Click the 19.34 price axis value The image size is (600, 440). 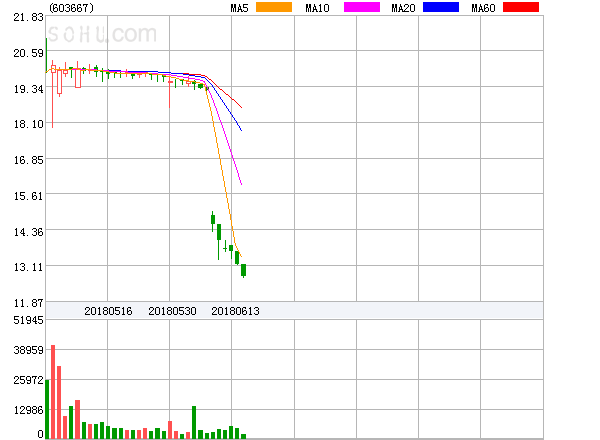tap(28, 89)
